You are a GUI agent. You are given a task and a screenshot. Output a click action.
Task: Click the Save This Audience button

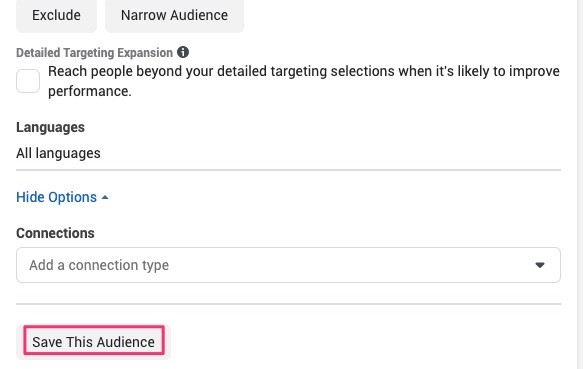pyautogui.click(x=93, y=342)
